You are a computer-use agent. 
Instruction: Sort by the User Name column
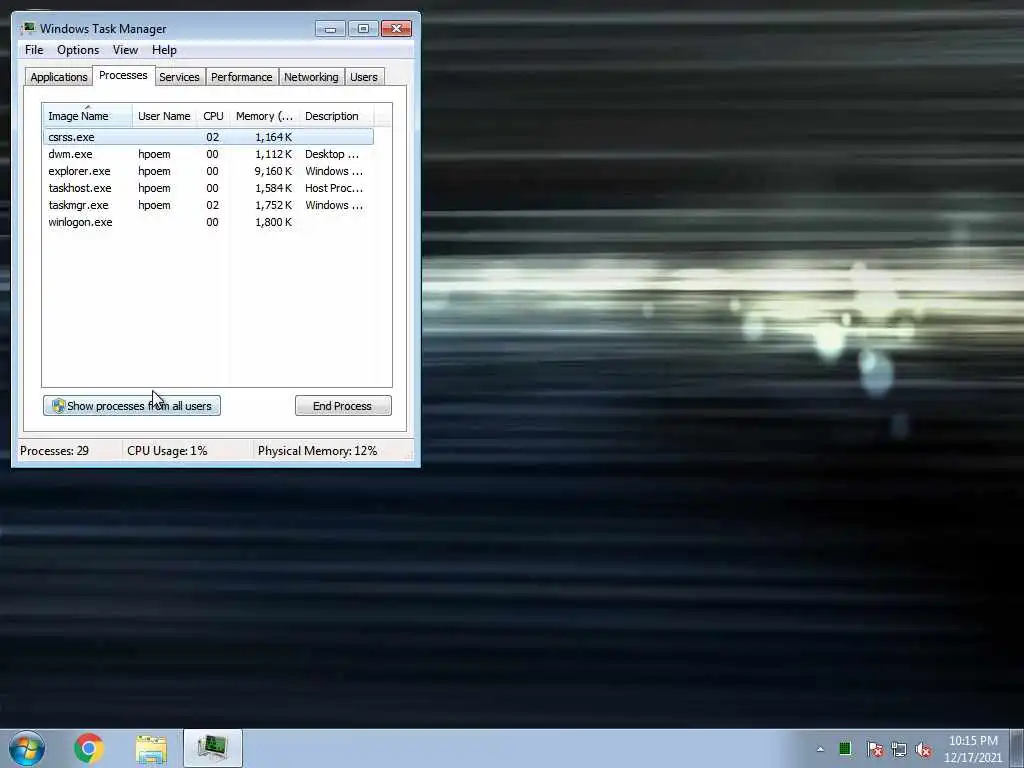[164, 116]
